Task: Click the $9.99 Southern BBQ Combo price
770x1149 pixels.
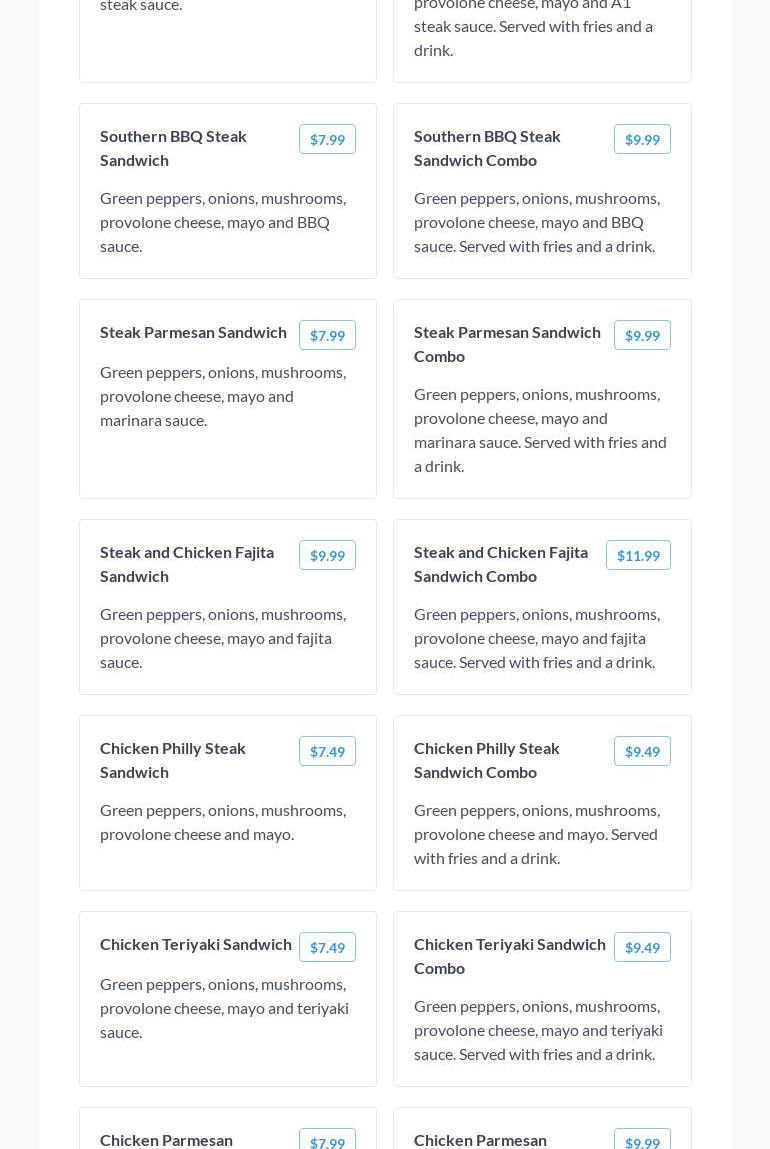Action: tap(642, 140)
